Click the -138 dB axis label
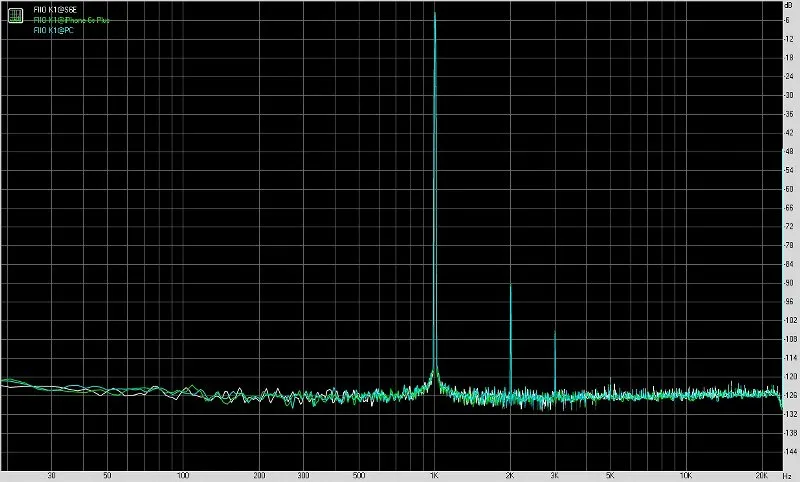The width and height of the screenshot is (800, 482). 790,433
